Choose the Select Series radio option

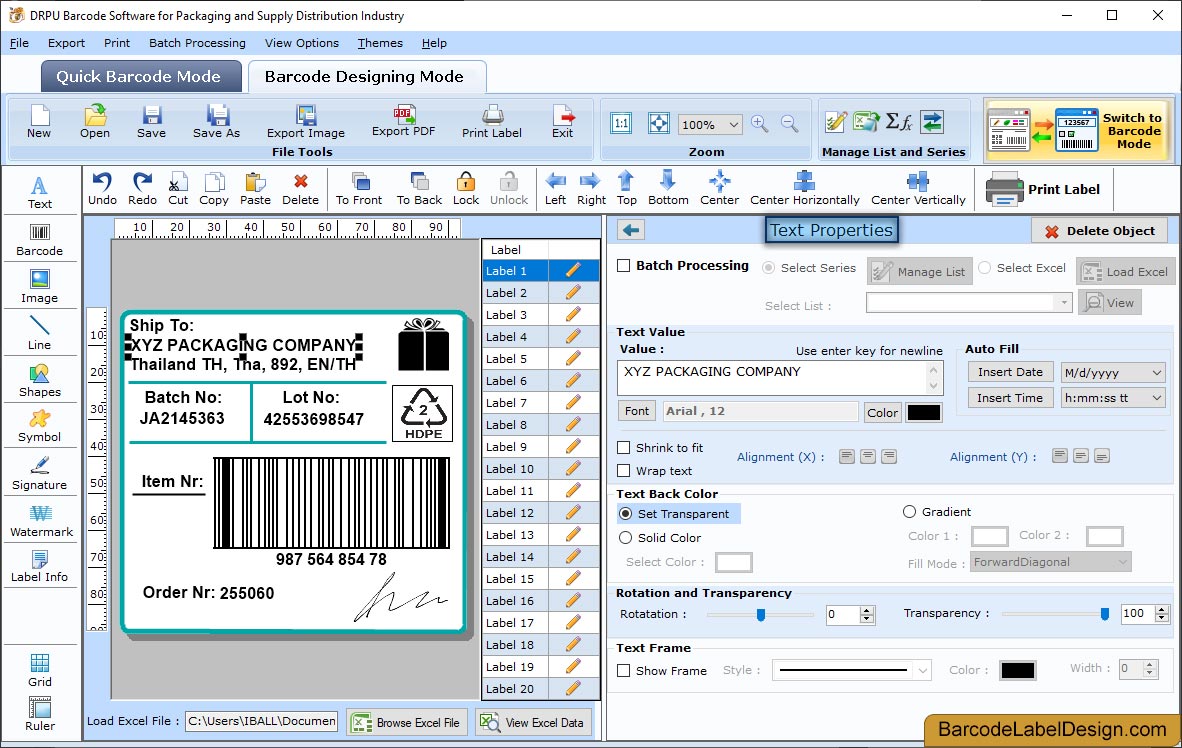tap(768, 268)
